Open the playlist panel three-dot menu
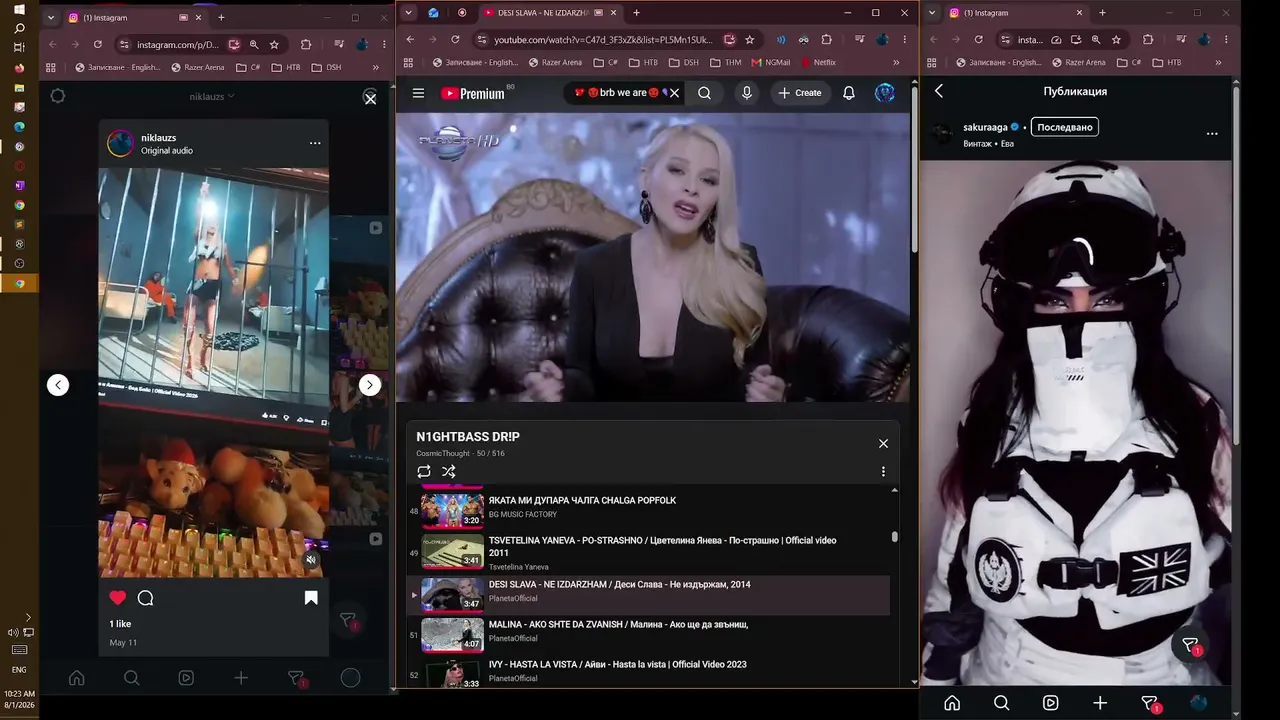Image resolution: width=1280 pixels, height=720 pixels. click(883, 471)
